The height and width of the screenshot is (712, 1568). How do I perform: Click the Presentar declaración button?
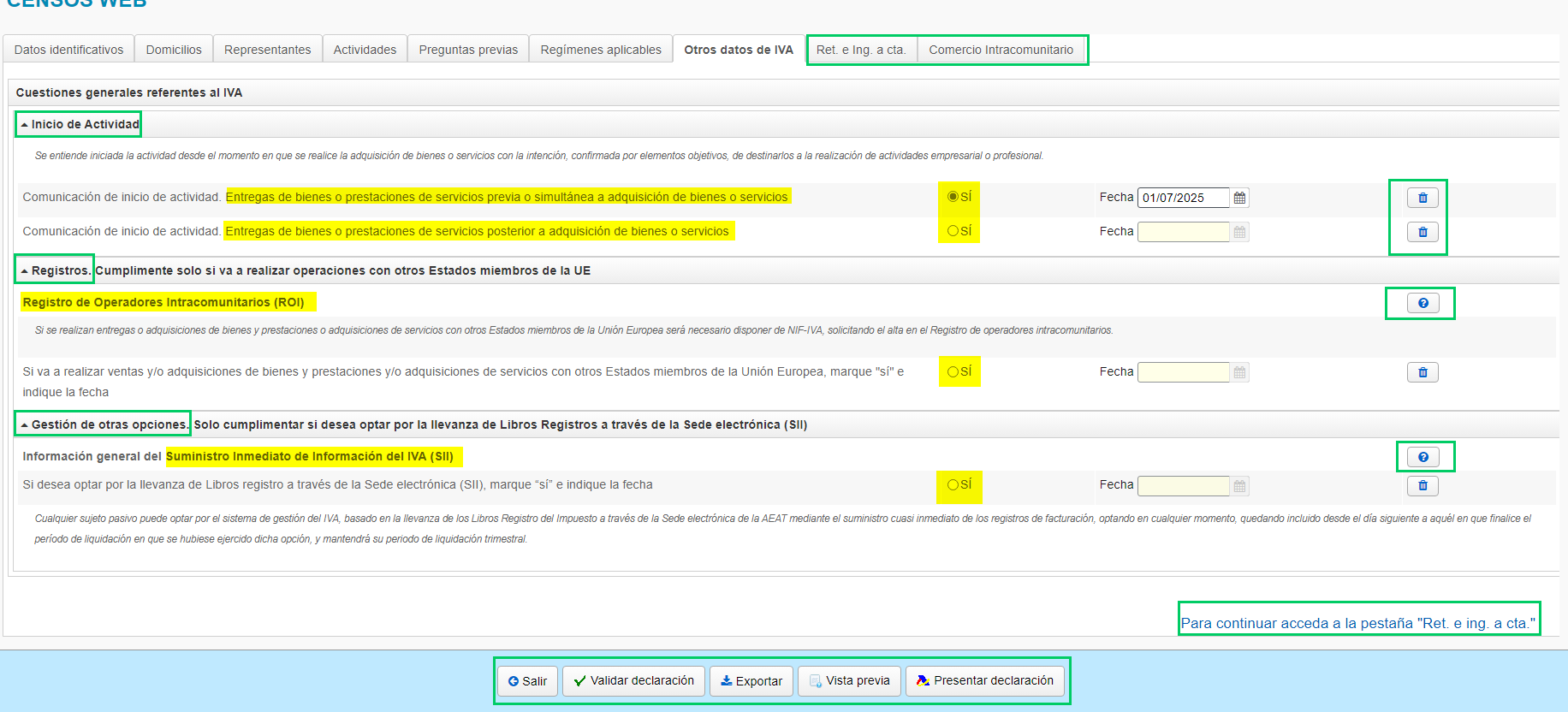pyautogui.click(x=985, y=681)
